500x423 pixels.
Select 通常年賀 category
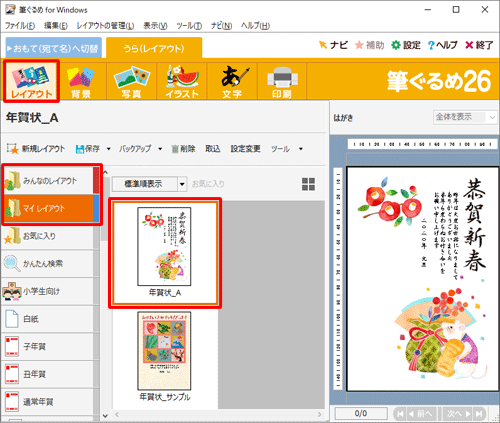50,402
